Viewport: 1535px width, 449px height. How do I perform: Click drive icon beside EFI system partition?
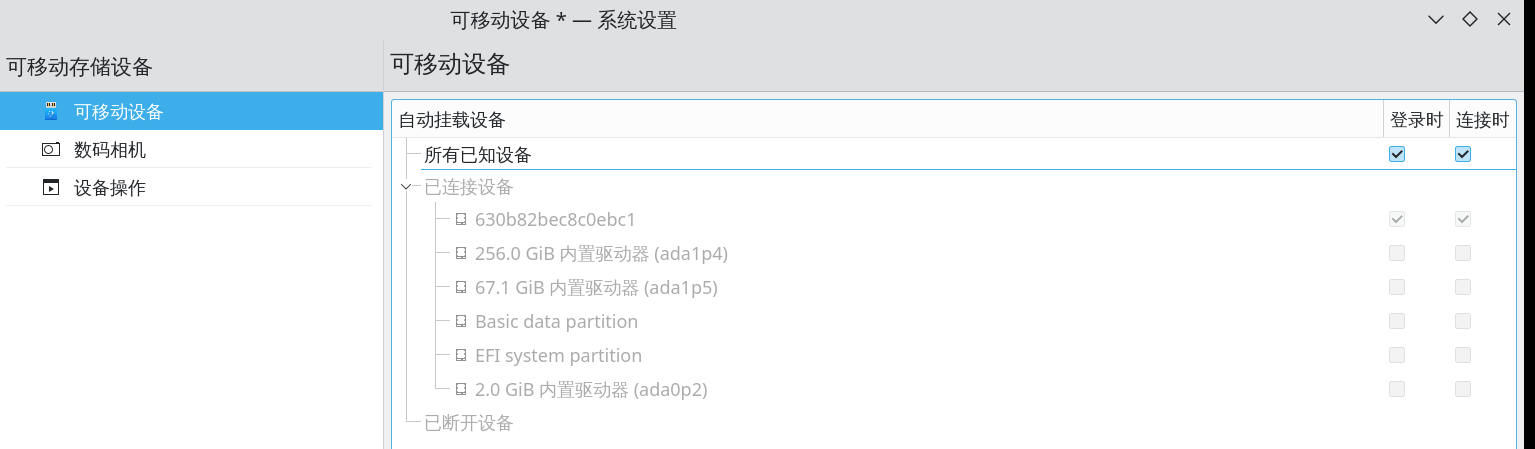point(461,355)
